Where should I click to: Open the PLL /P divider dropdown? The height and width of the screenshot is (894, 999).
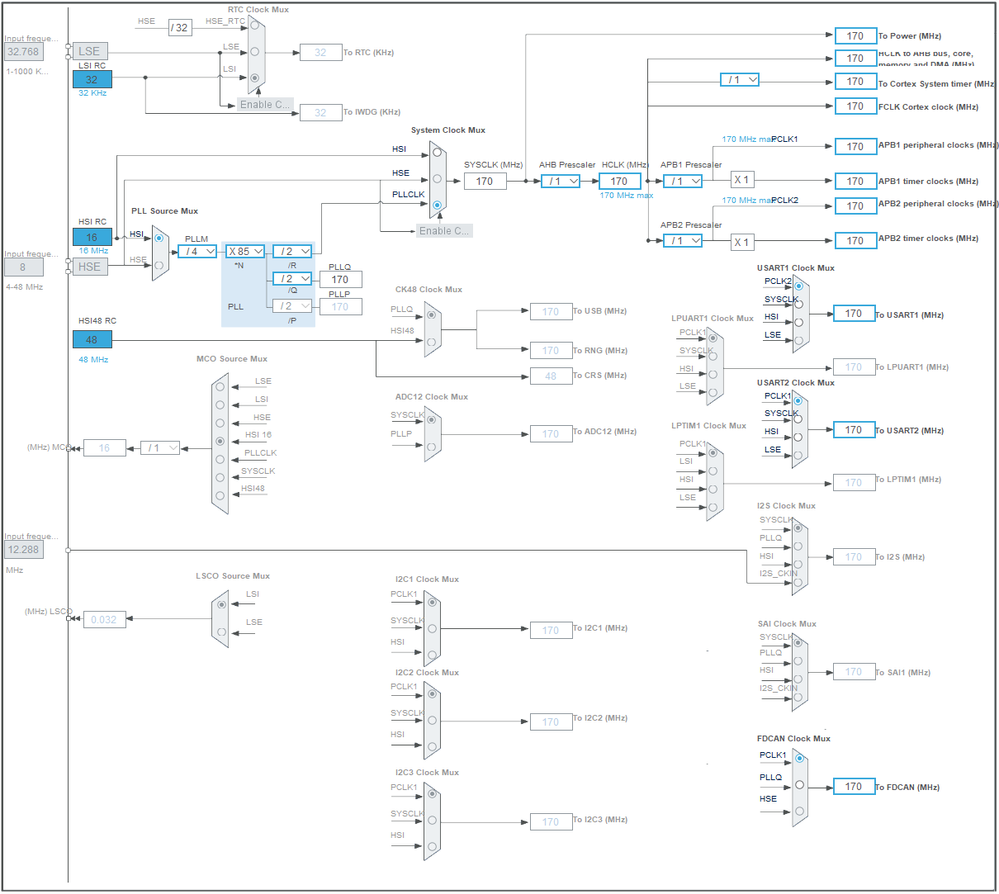292,306
